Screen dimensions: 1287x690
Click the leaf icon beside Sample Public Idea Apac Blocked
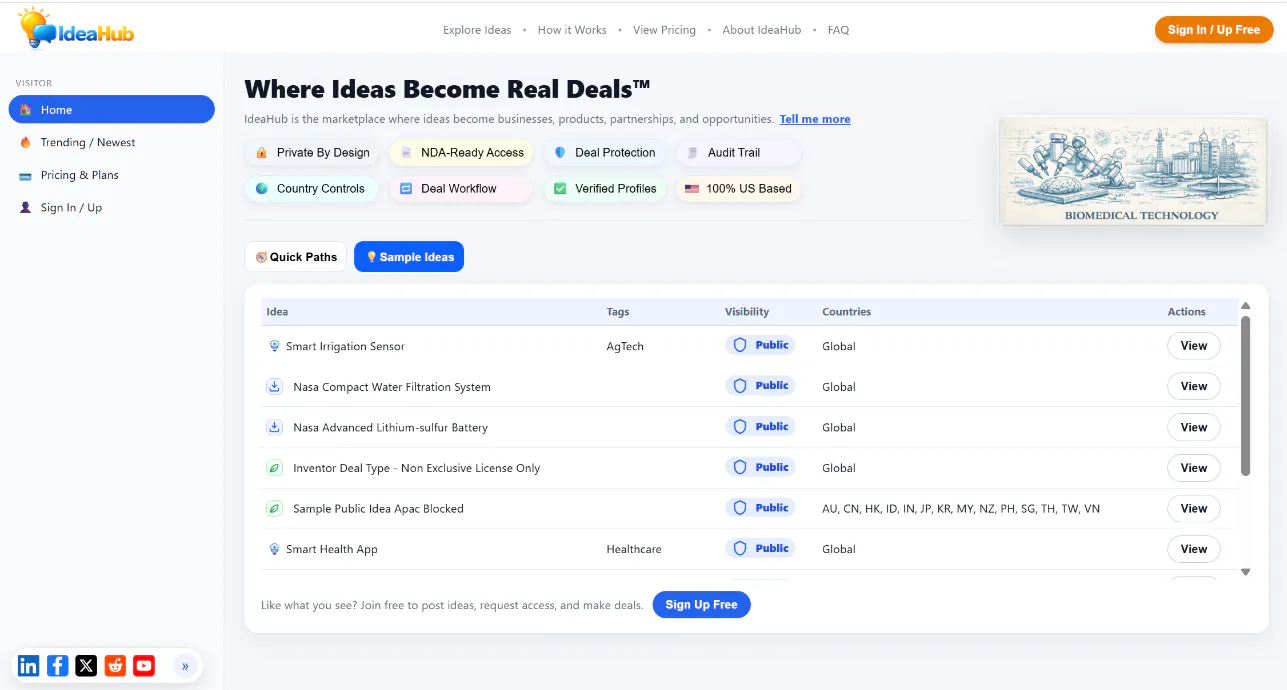pos(274,508)
